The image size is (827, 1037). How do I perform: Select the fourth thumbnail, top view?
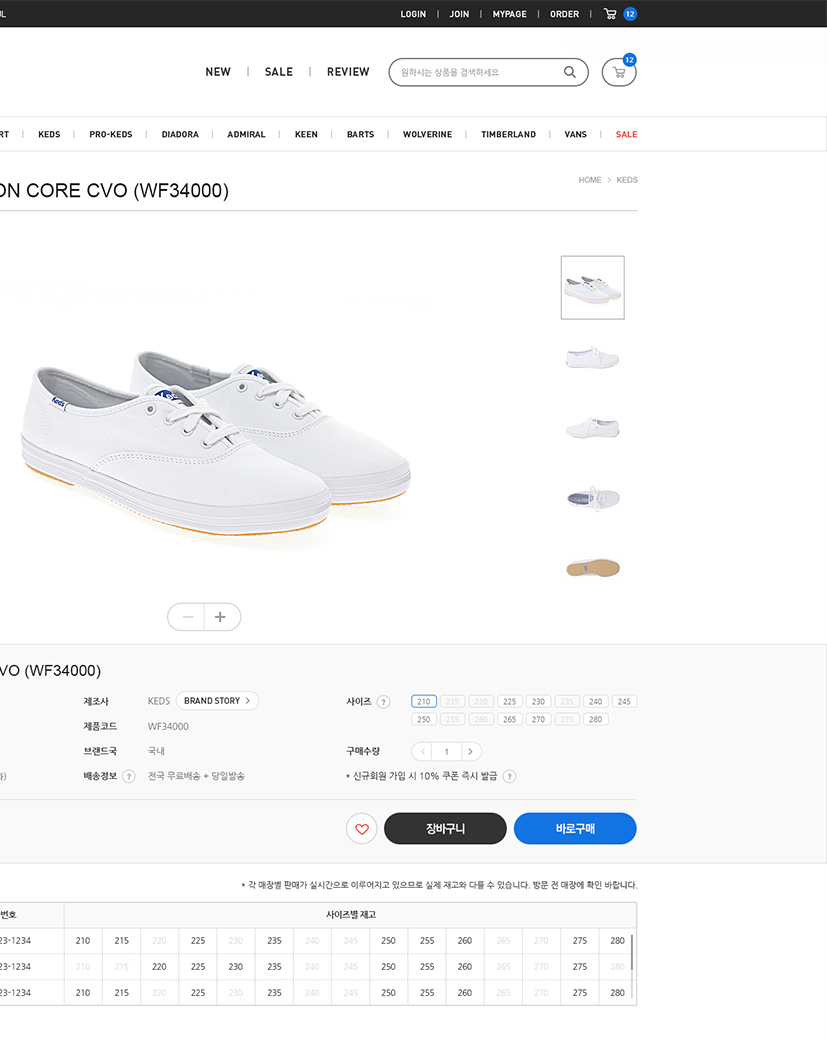click(593, 498)
